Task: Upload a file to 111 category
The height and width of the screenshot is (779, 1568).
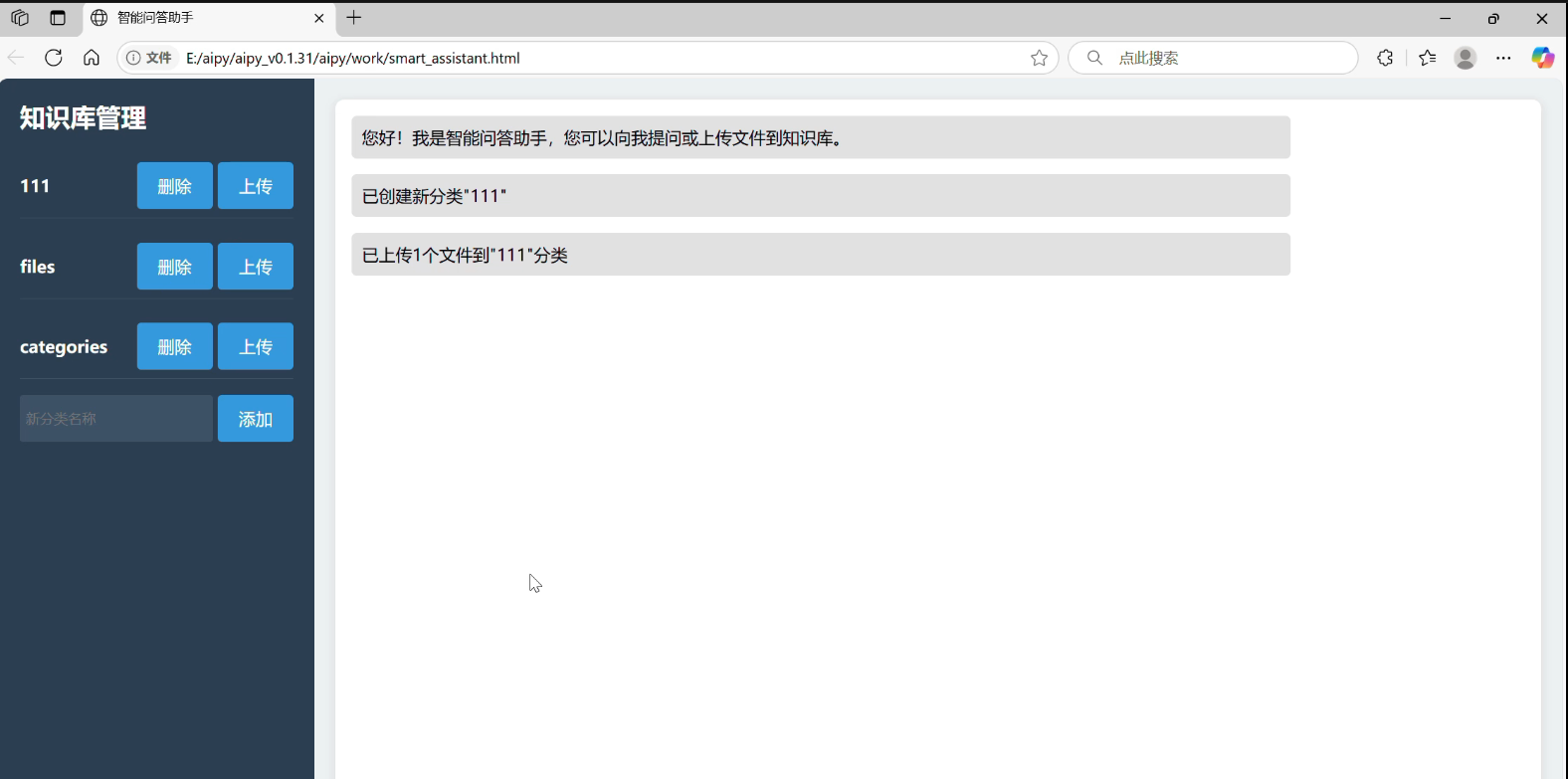Action: [256, 186]
